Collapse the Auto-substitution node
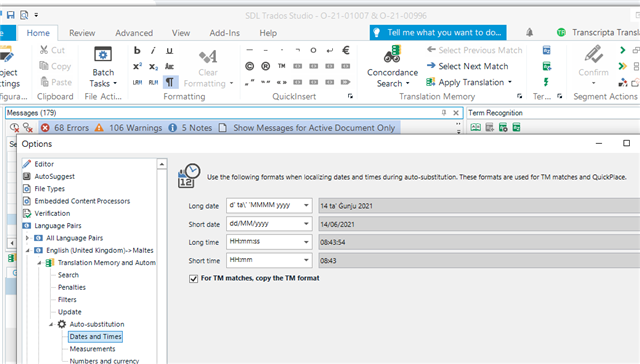The height and width of the screenshot is (364, 640). coord(51,324)
